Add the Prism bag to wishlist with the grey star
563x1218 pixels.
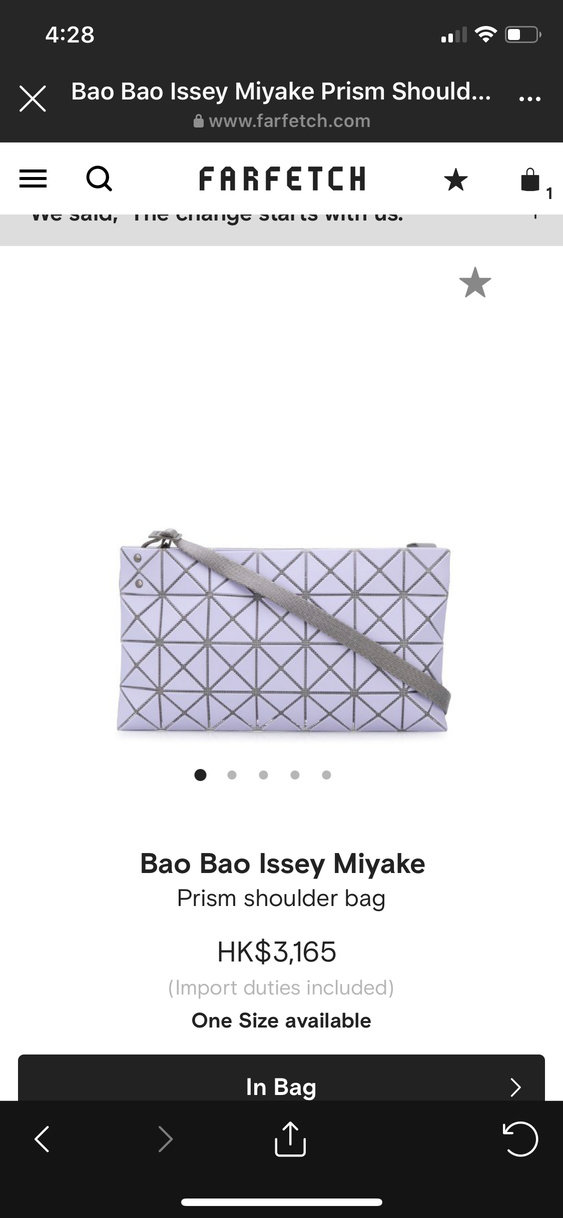(475, 283)
